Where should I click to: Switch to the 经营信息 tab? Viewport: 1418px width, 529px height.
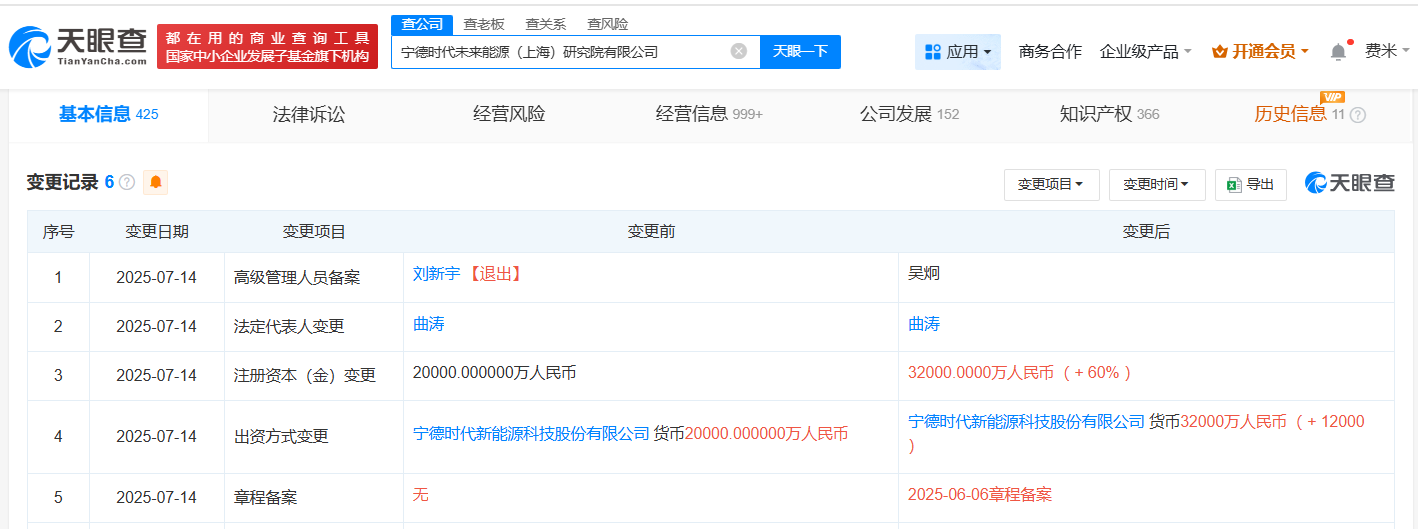coord(709,114)
